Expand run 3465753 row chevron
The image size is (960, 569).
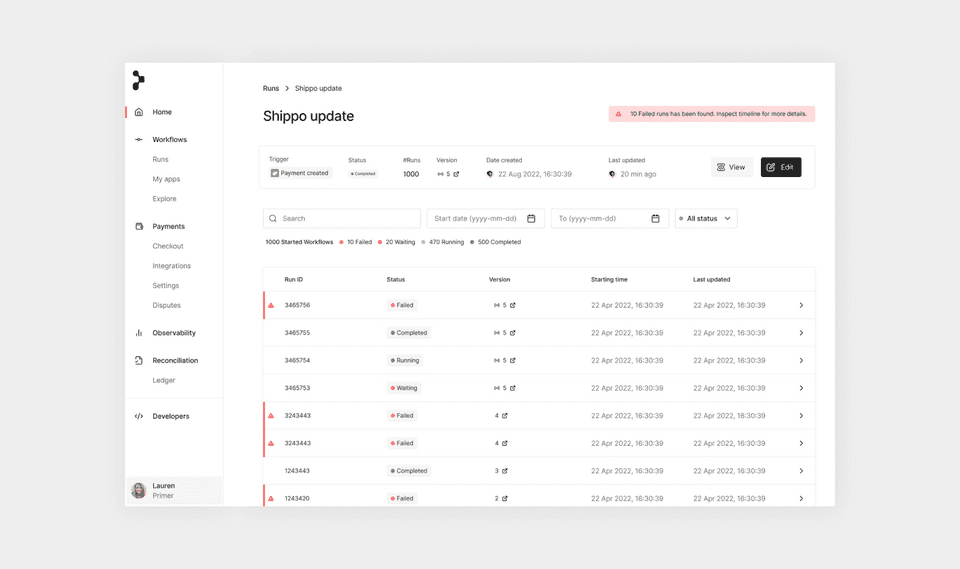coord(801,388)
